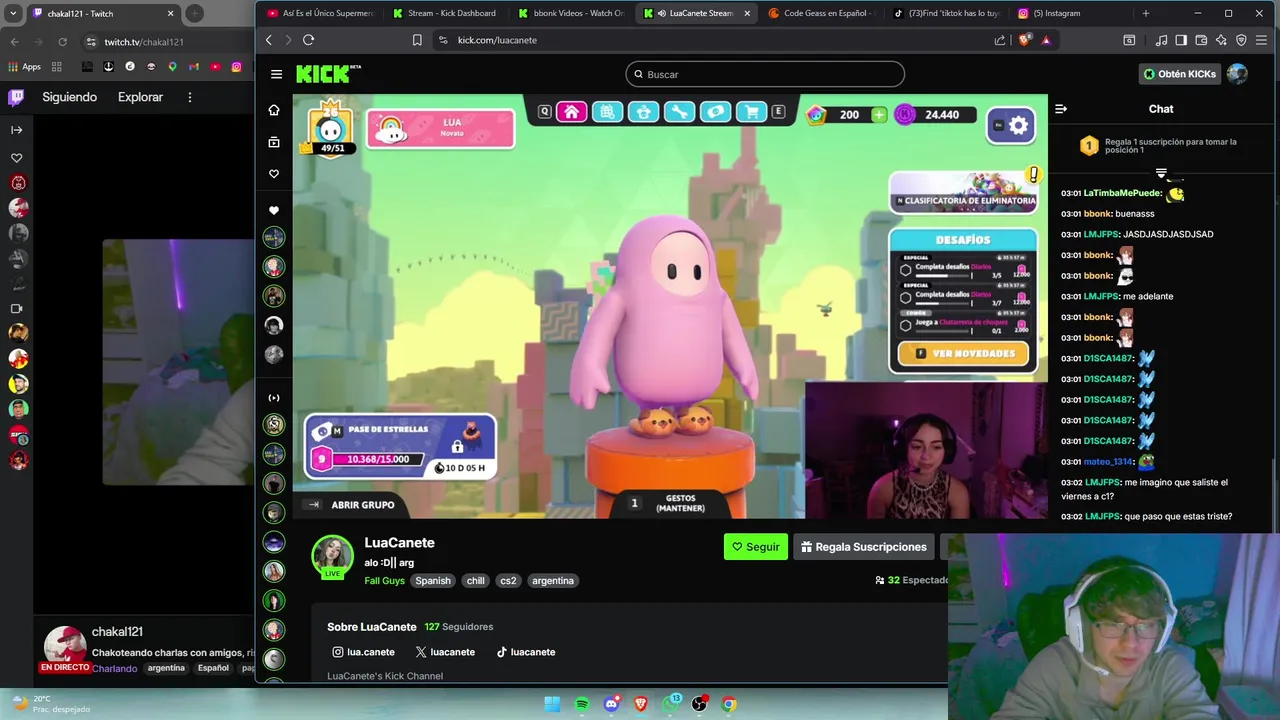This screenshot has width=1280, height=720.
Task: Open the Fall Guys category link
Action: (x=384, y=581)
